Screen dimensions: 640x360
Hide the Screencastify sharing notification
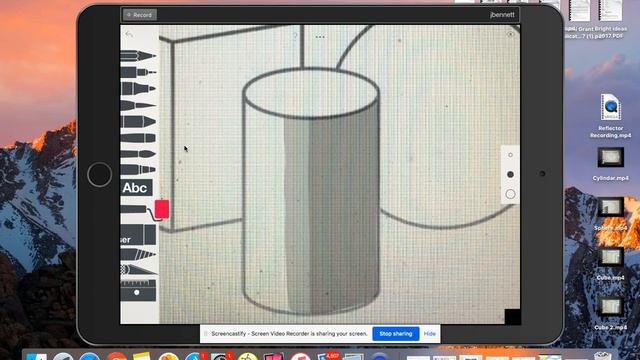click(429, 334)
